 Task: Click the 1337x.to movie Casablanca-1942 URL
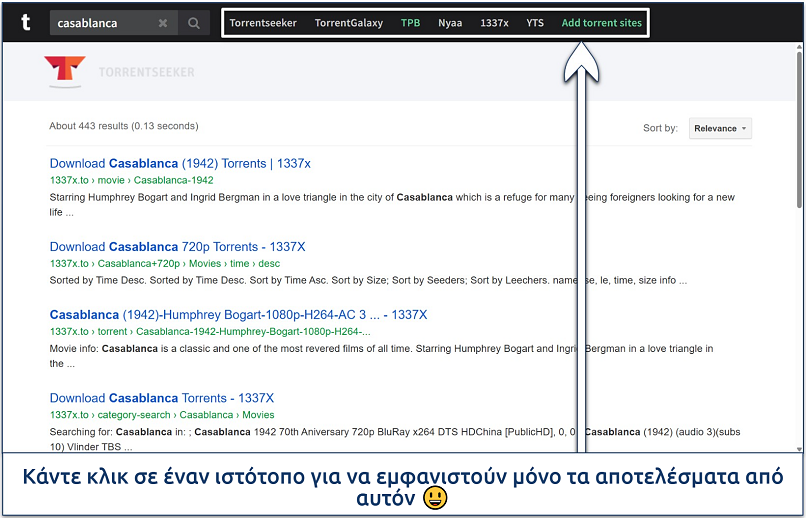pyautogui.click(x=131, y=180)
